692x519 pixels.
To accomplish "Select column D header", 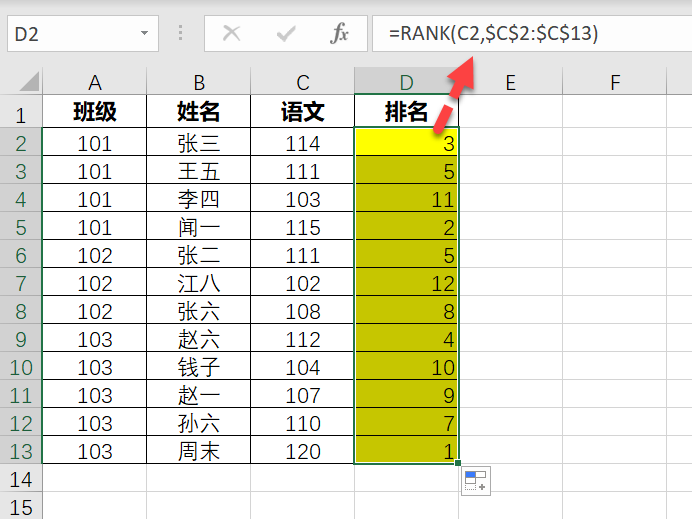I will (x=406, y=82).
